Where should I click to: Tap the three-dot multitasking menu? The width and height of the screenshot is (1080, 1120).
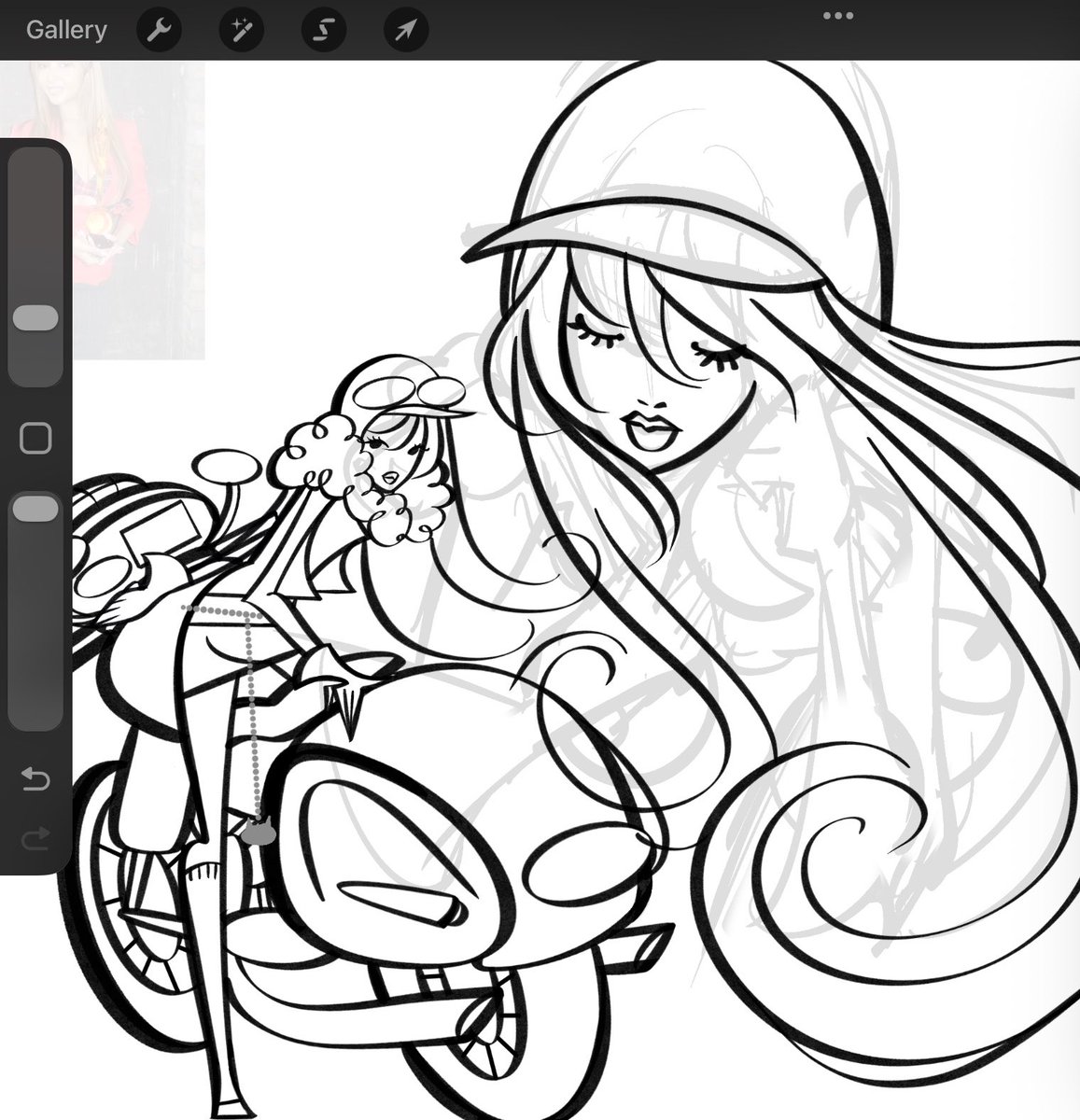click(x=838, y=16)
